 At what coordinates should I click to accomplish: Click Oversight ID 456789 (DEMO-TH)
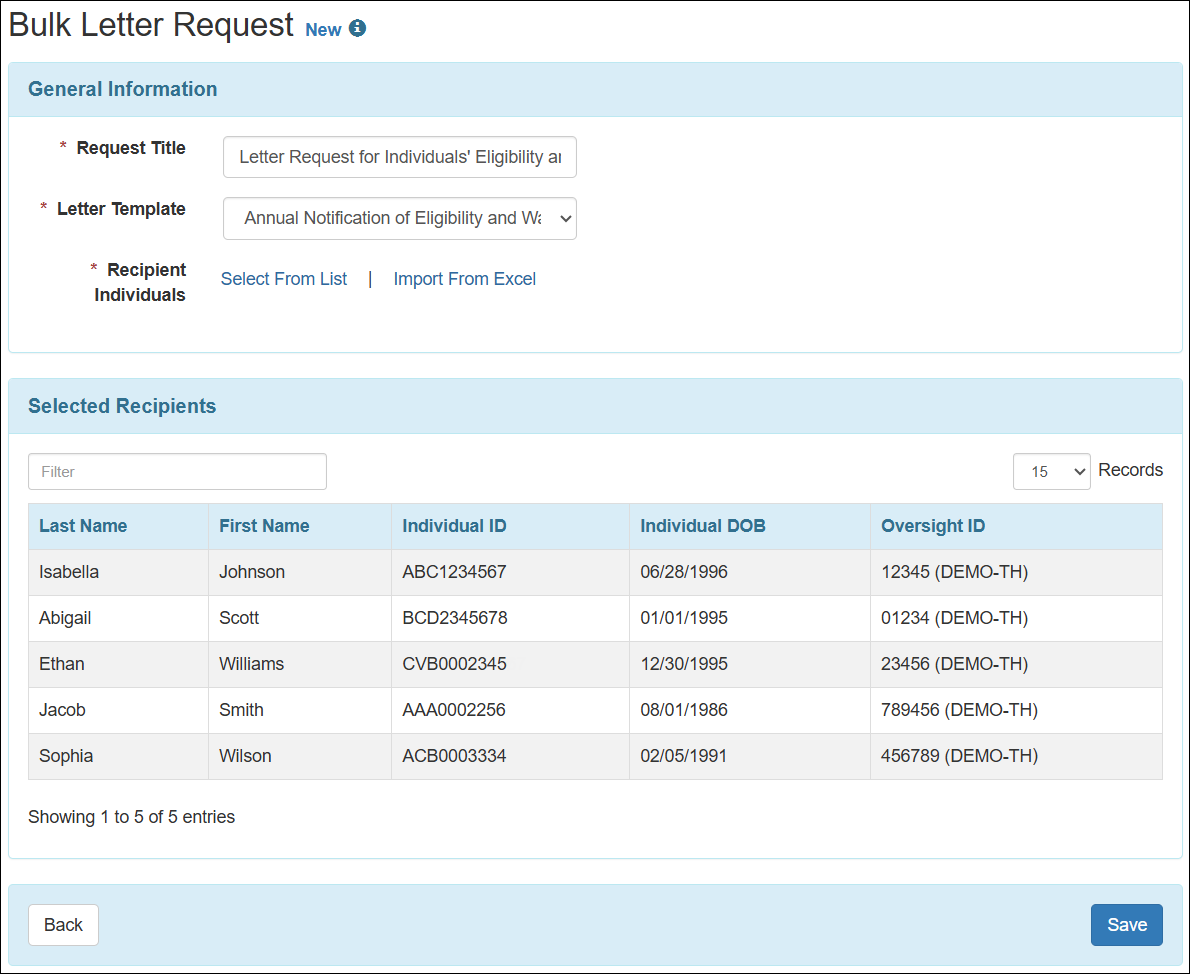pyautogui.click(x=1016, y=756)
